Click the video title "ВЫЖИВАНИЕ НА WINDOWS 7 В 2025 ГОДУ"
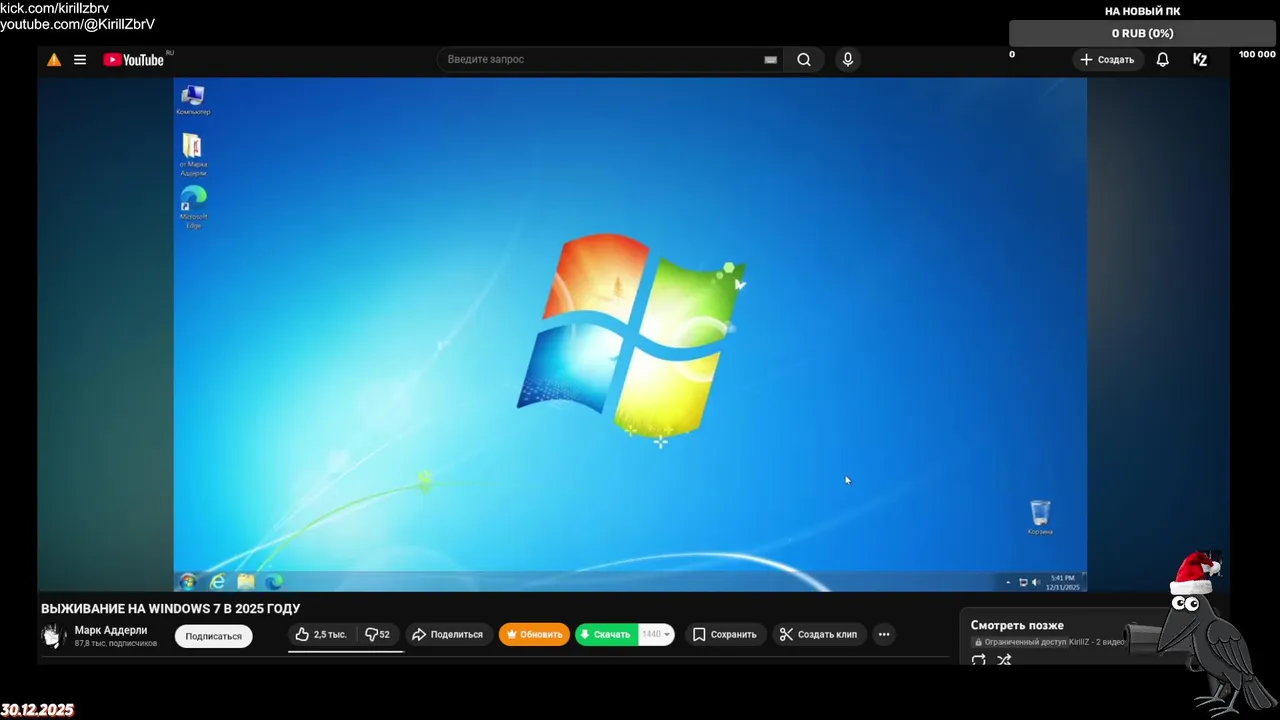The height and width of the screenshot is (720, 1280). [x=170, y=608]
